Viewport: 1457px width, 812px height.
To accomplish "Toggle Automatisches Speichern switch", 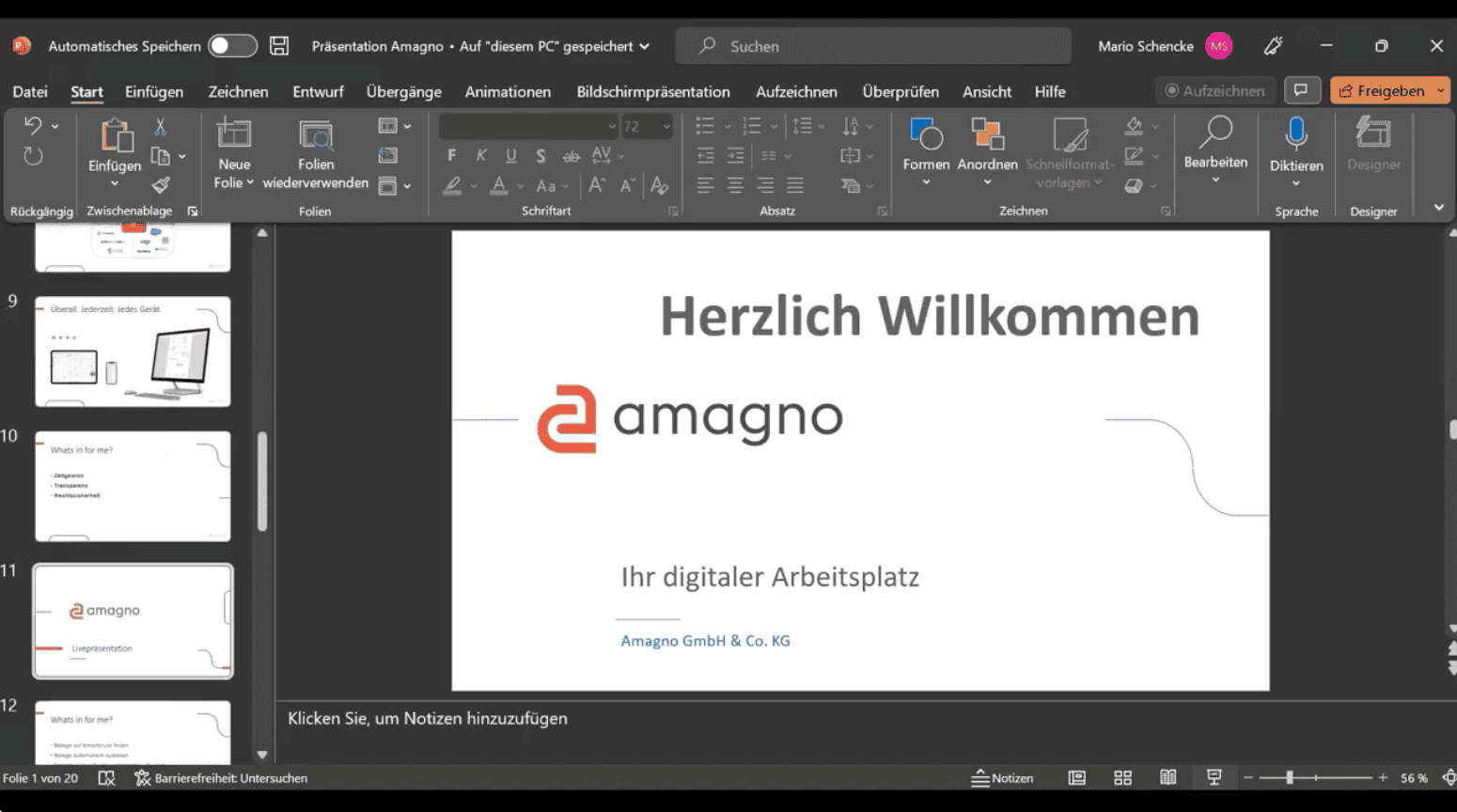I will click(232, 45).
